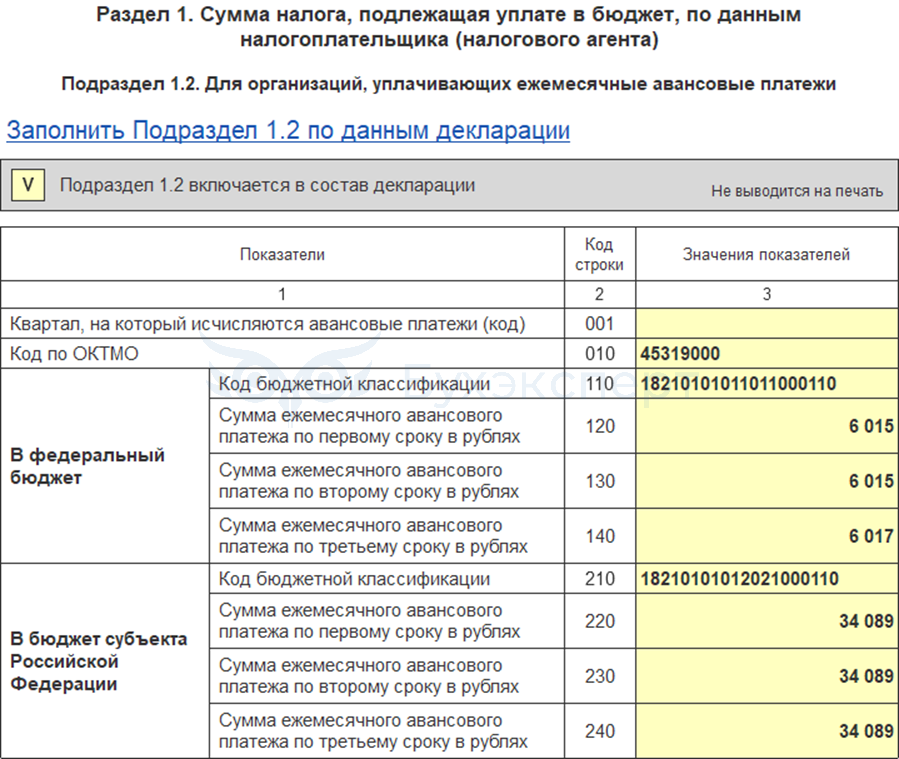The image size is (899, 759).
Task: Click row code 240
Action: 600,731
